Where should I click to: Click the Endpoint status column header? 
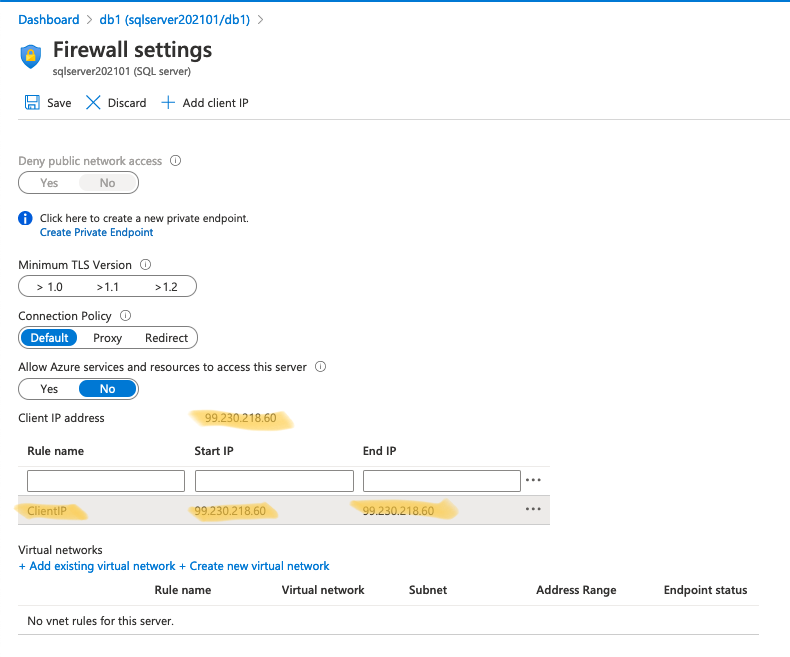705,590
